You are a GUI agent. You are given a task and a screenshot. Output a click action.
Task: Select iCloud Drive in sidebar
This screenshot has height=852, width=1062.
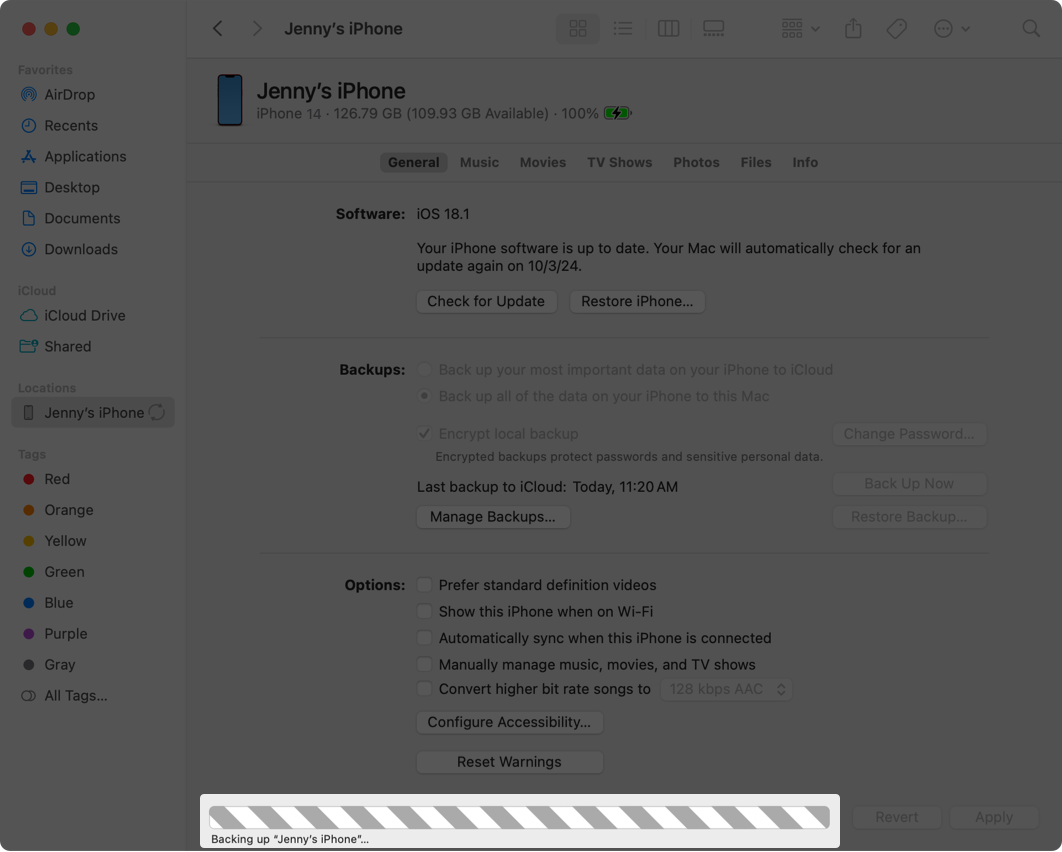point(84,315)
